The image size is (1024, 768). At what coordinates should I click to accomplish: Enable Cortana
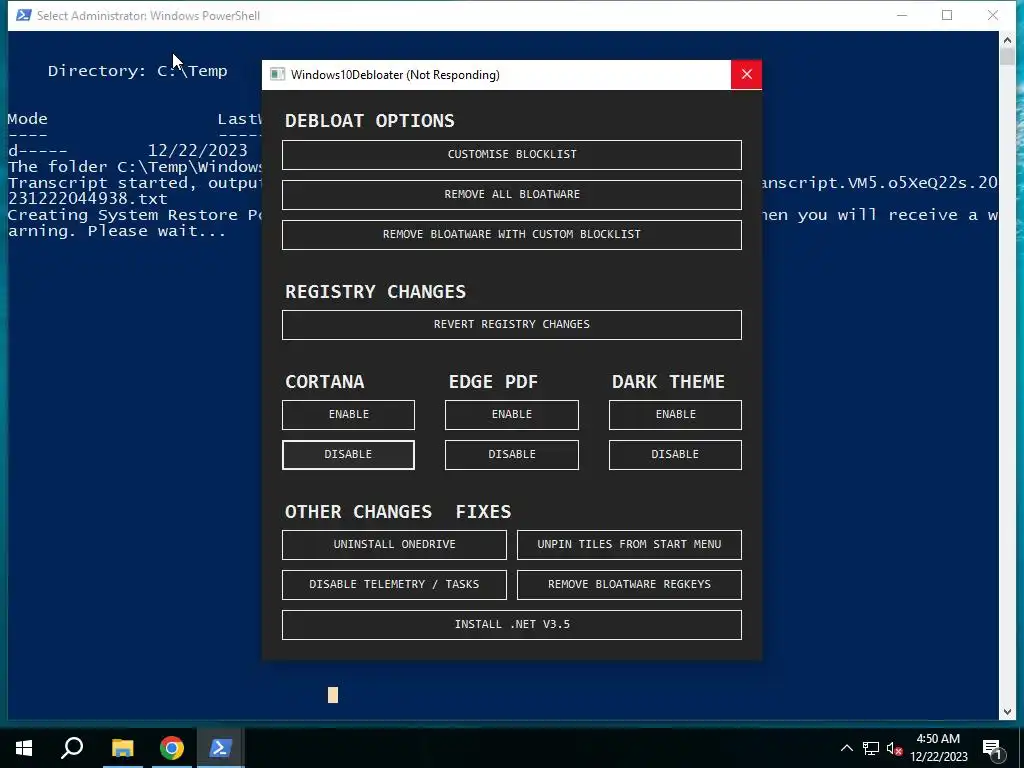(x=348, y=415)
